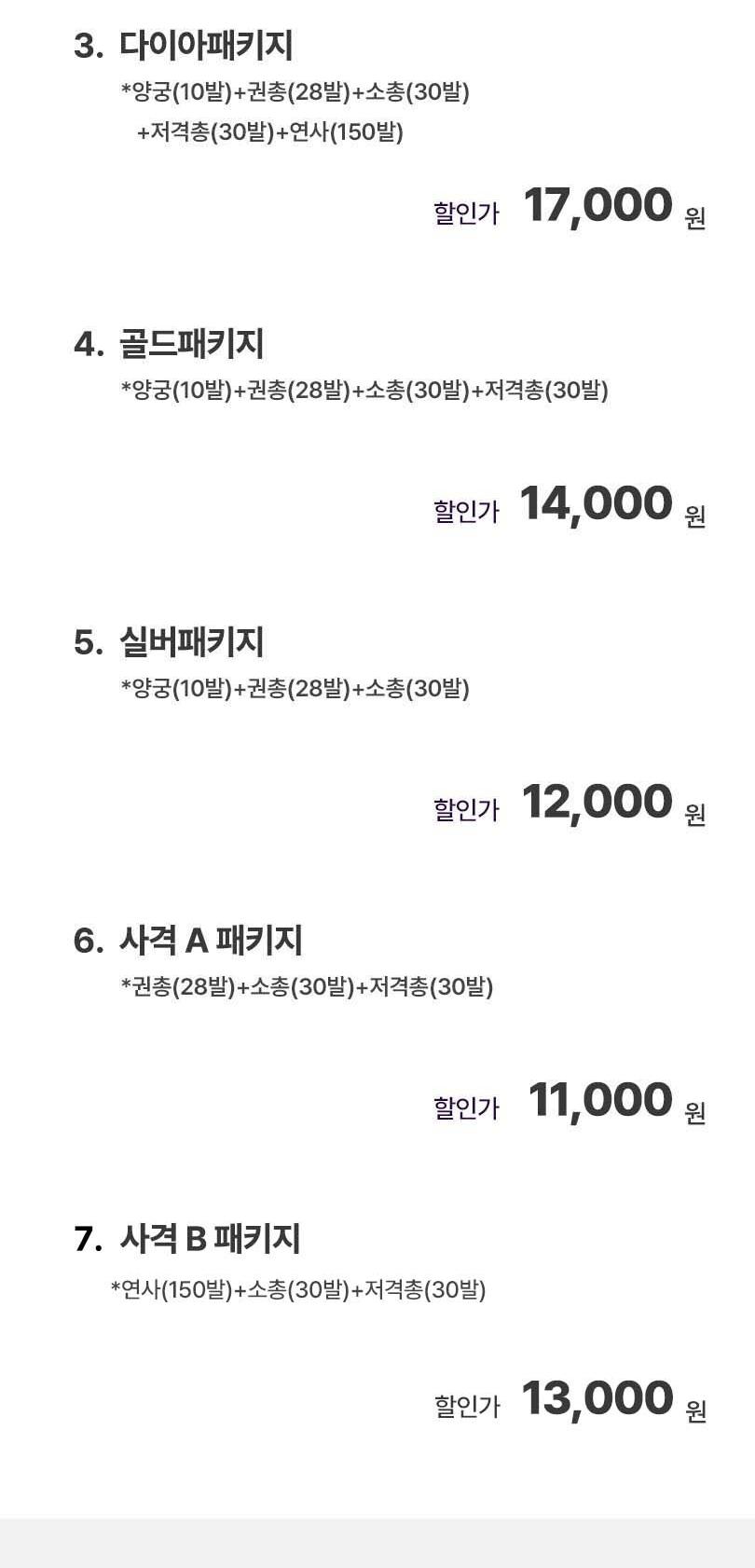The width and height of the screenshot is (755, 1568).
Task: Click the 11,000 원 price
Action: point(617,1102)
